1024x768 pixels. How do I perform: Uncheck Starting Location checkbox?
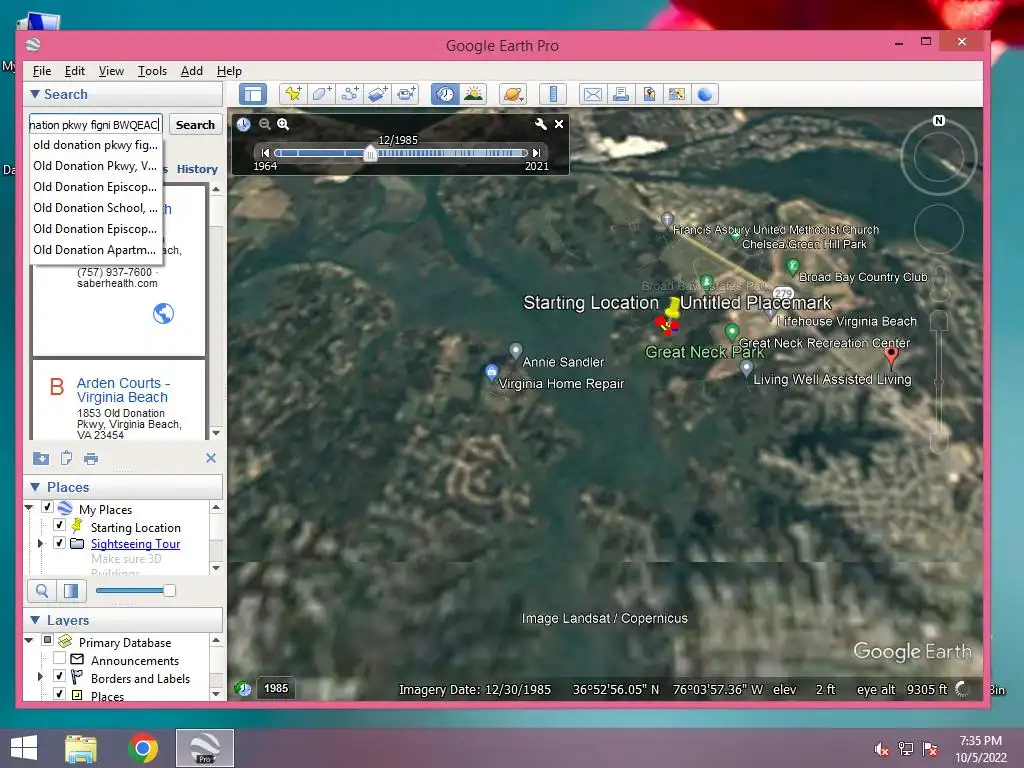click(59, 525)
